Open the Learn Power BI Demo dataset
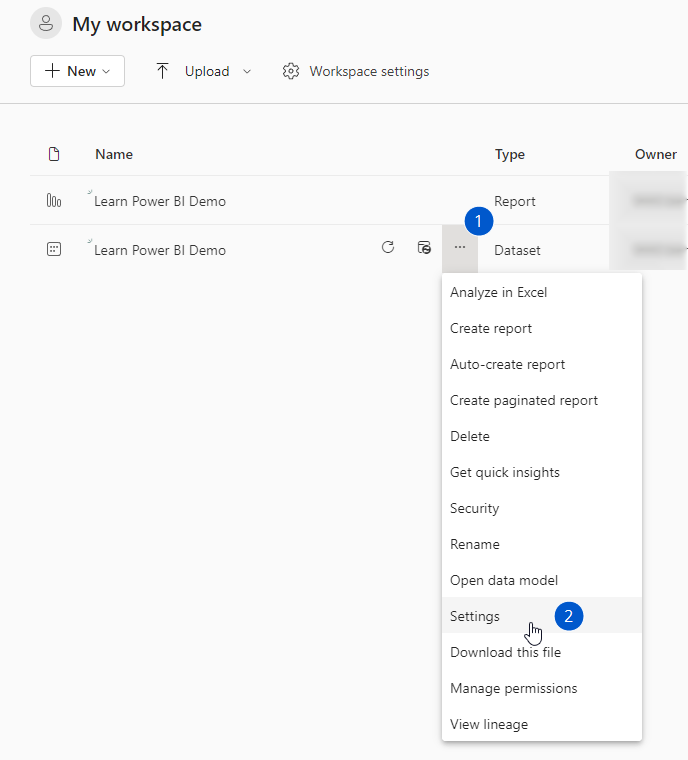 coord(160,250)
